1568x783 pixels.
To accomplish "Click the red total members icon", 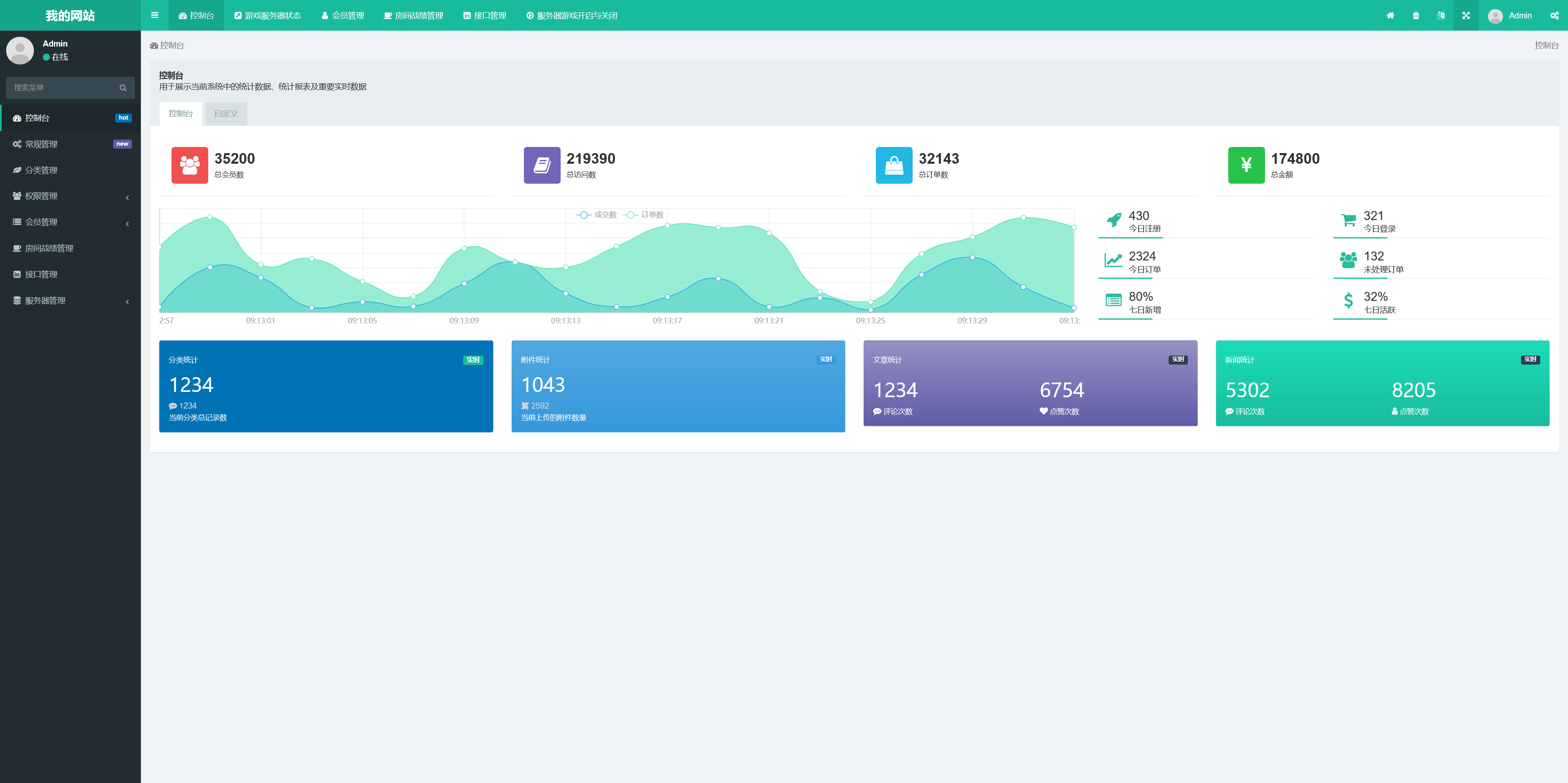I will 189,165.
